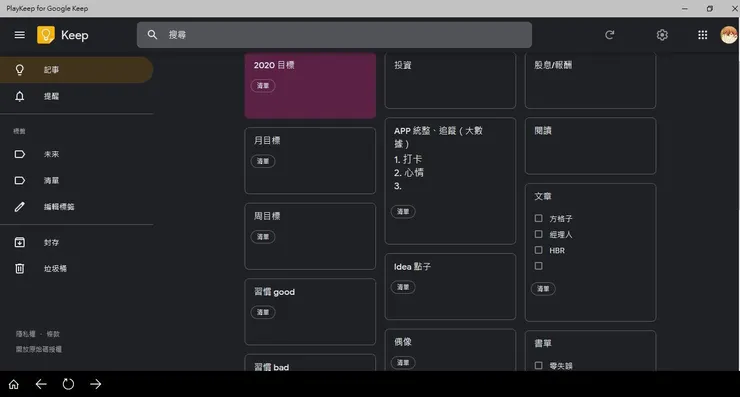Viewport: 740px width, 397px height.
Task: Navigate back with the left arrow
Action: (41, 384)
